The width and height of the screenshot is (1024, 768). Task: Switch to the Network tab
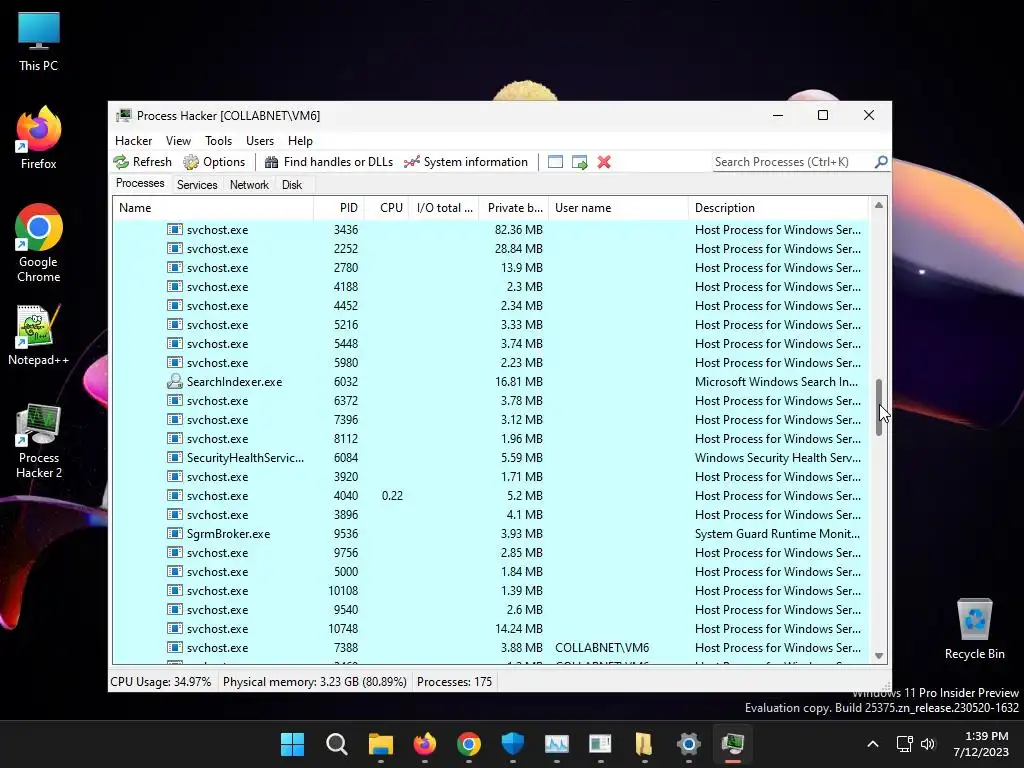(249, 185)
